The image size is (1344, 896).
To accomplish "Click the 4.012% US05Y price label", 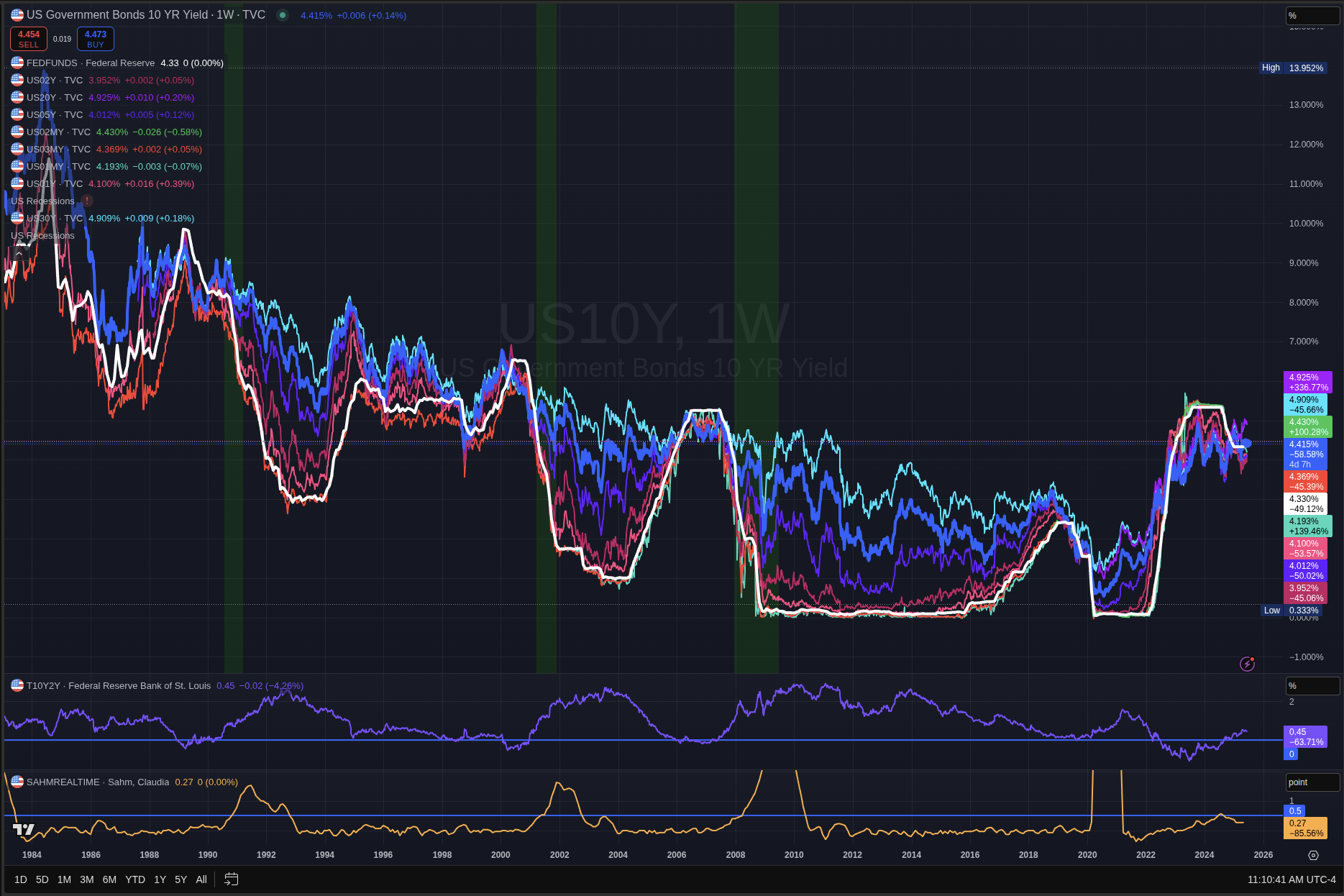I will click(x=1306, y=571).
